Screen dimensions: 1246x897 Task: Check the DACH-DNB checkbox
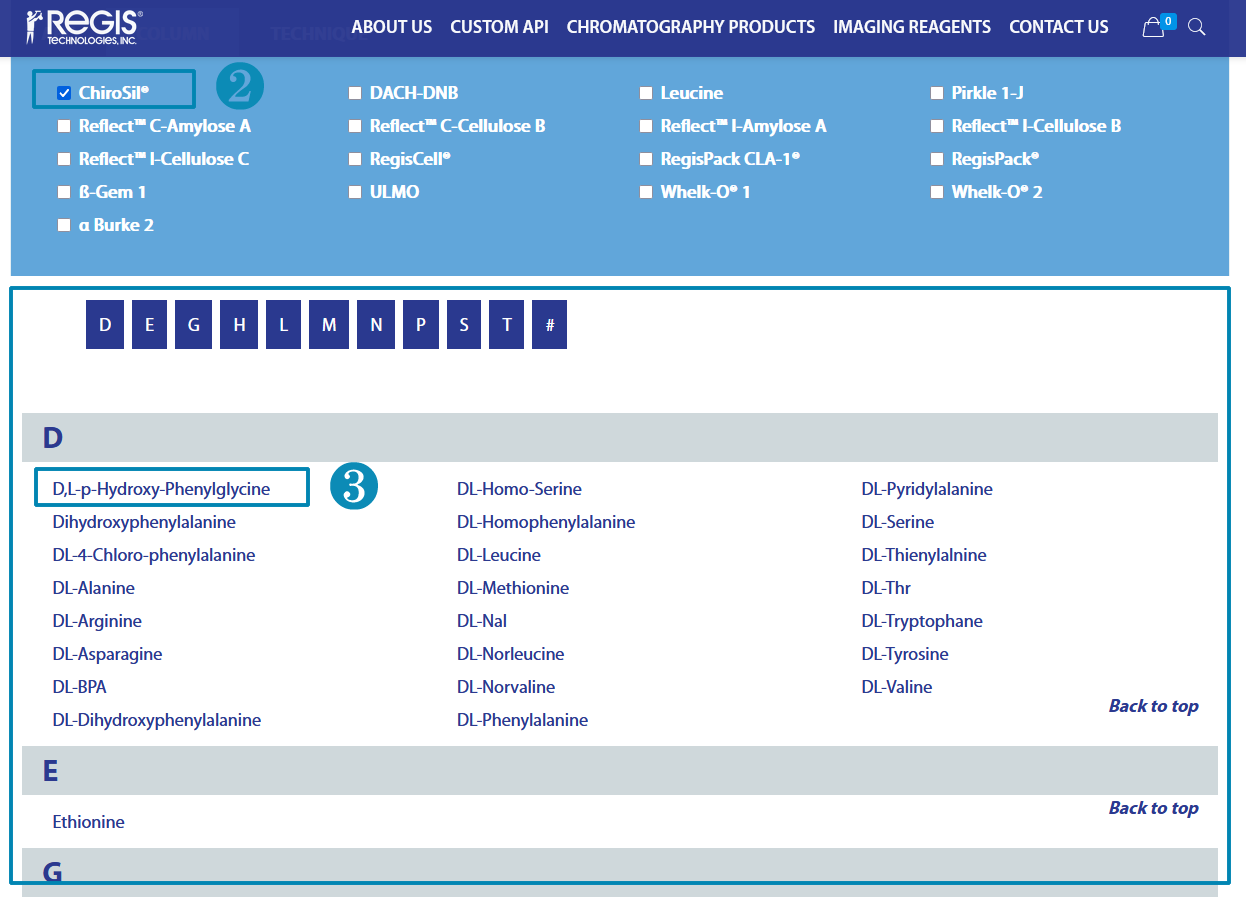click(355, 93)
